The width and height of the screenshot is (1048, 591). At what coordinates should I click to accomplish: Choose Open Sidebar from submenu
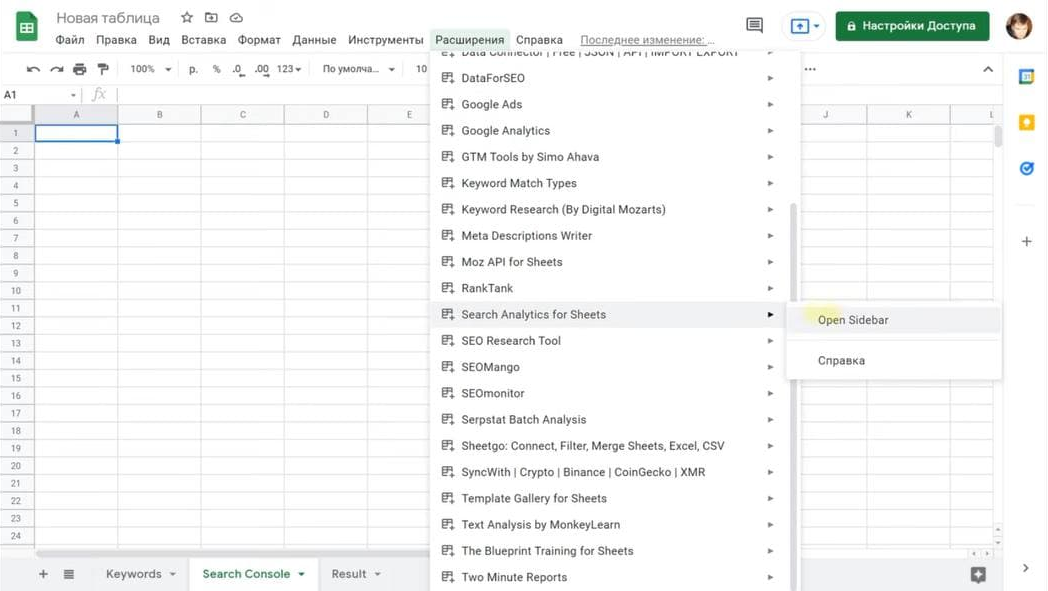click(x=853, y=320)
